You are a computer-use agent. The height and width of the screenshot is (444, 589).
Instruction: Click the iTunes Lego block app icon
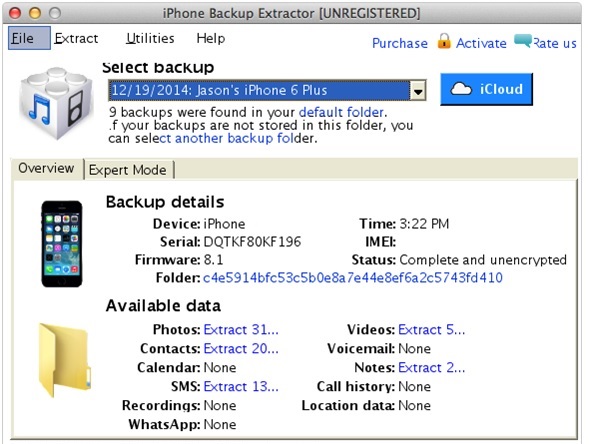click(x=56, y=103)
